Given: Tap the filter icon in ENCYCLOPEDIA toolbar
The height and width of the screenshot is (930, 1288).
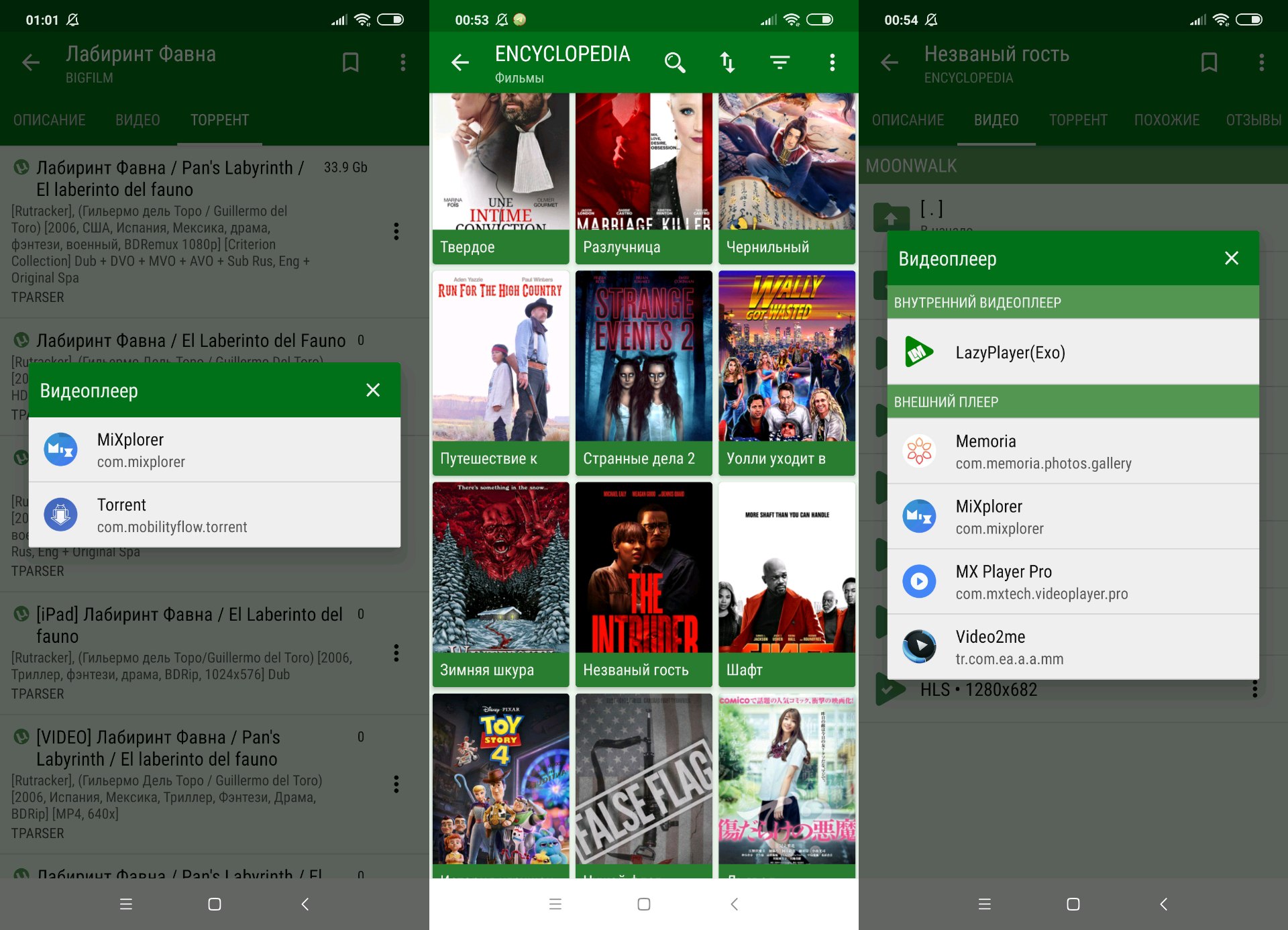Looking at the screenshot, I should pyautogui.click(x=780, y=62).
